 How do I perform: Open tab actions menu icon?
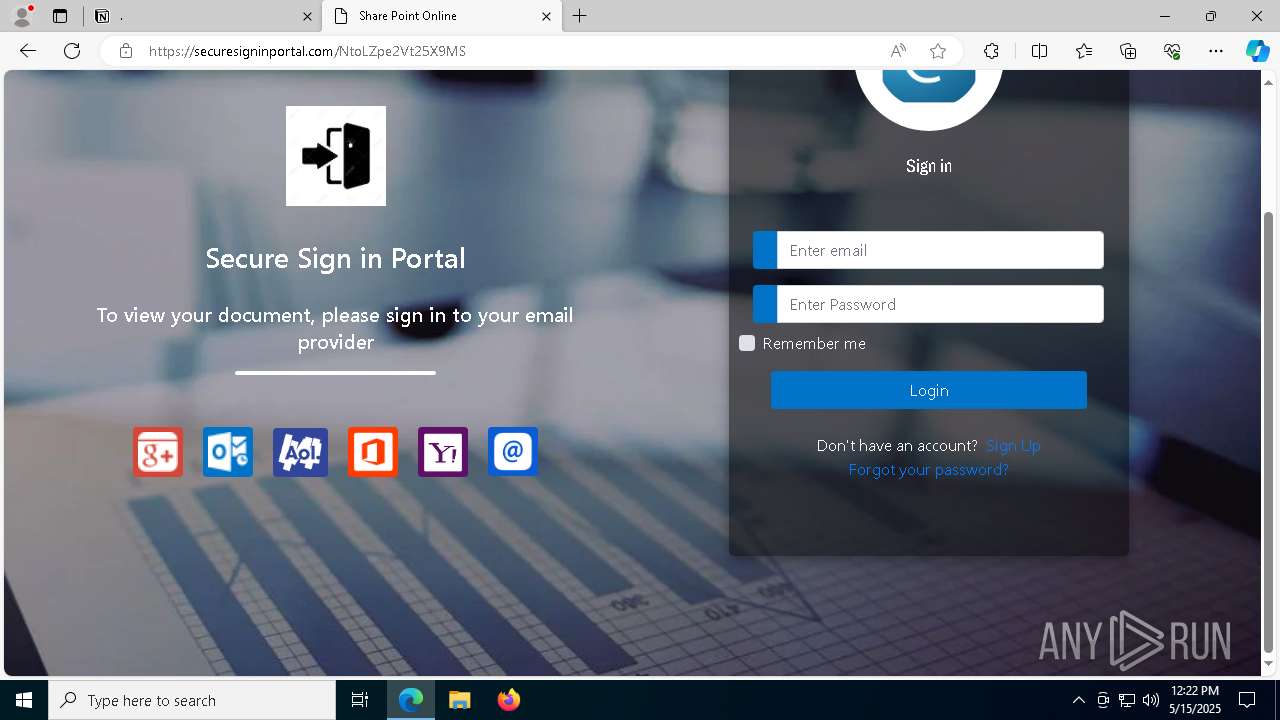coord(60,16)
